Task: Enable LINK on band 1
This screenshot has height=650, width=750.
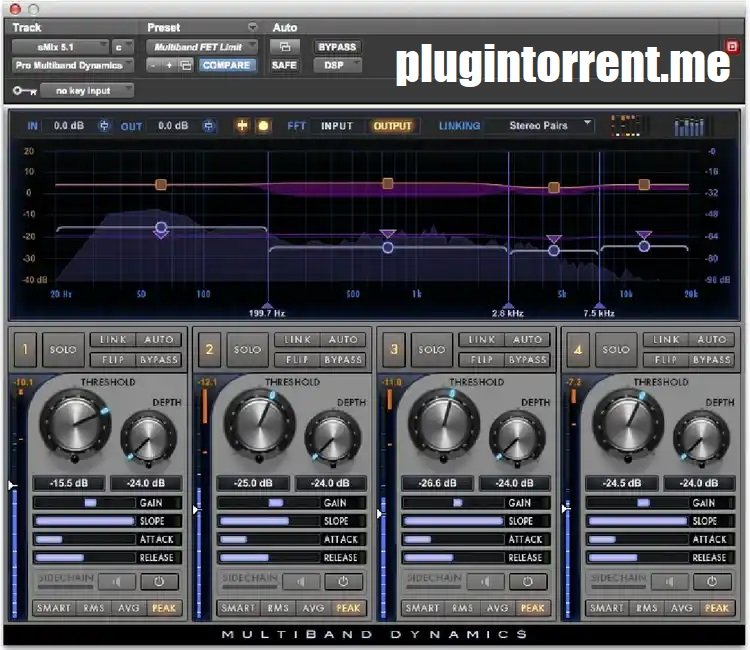Action: coord(113,340)
